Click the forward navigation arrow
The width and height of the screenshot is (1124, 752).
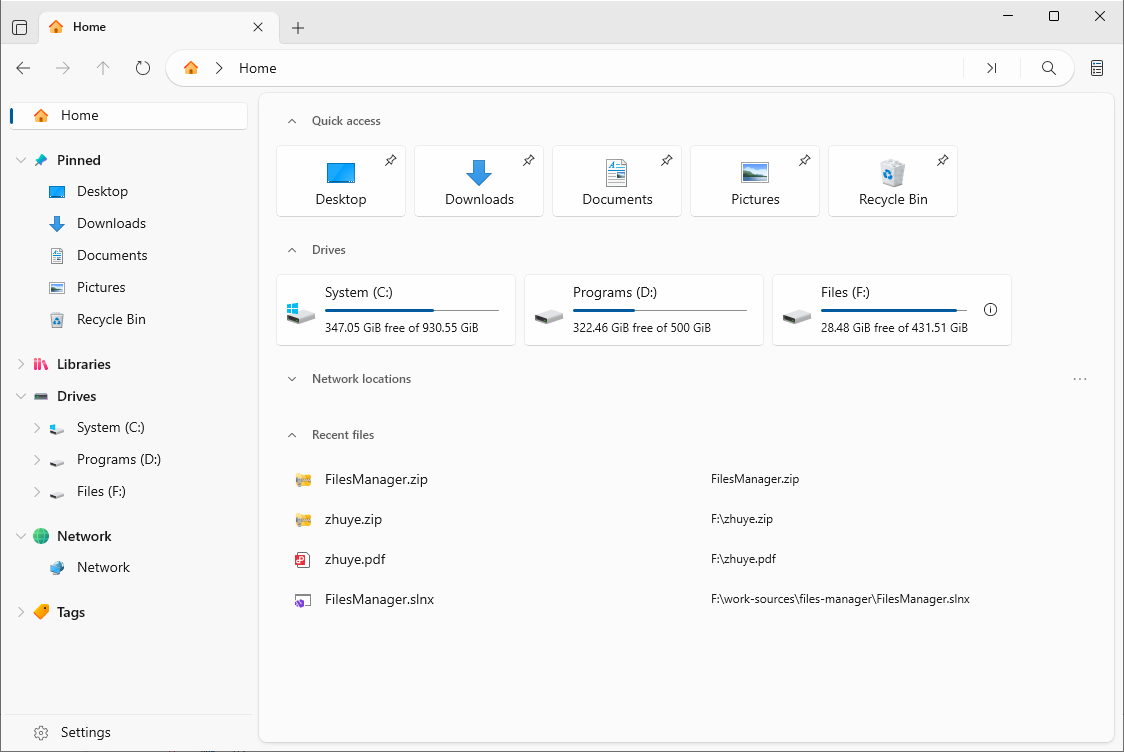(x=63, y=68)
